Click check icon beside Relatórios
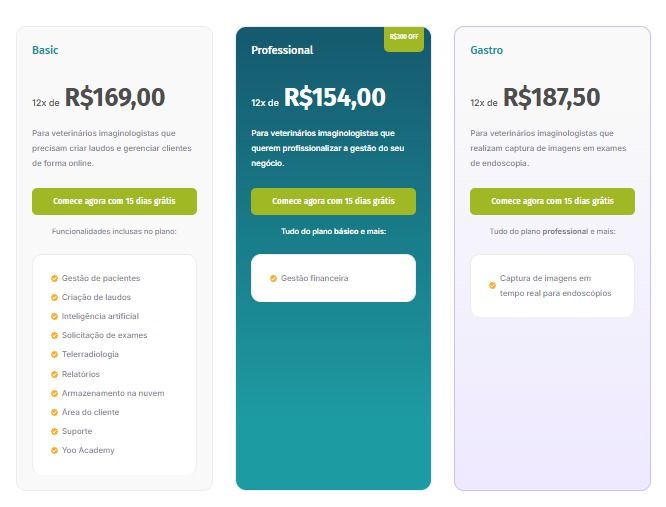 click(54, 374)
